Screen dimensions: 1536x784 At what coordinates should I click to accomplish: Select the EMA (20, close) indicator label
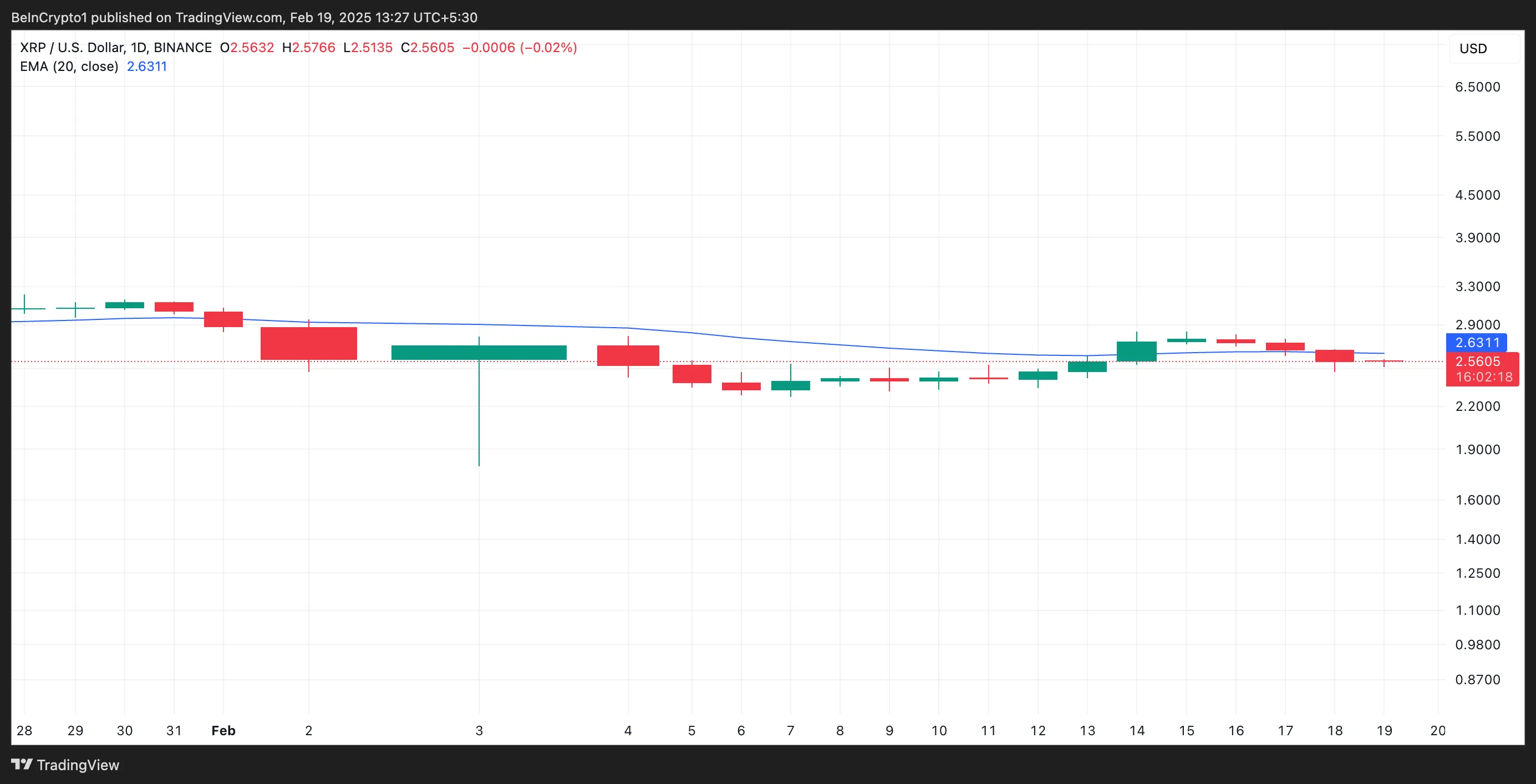pos(69,67)
